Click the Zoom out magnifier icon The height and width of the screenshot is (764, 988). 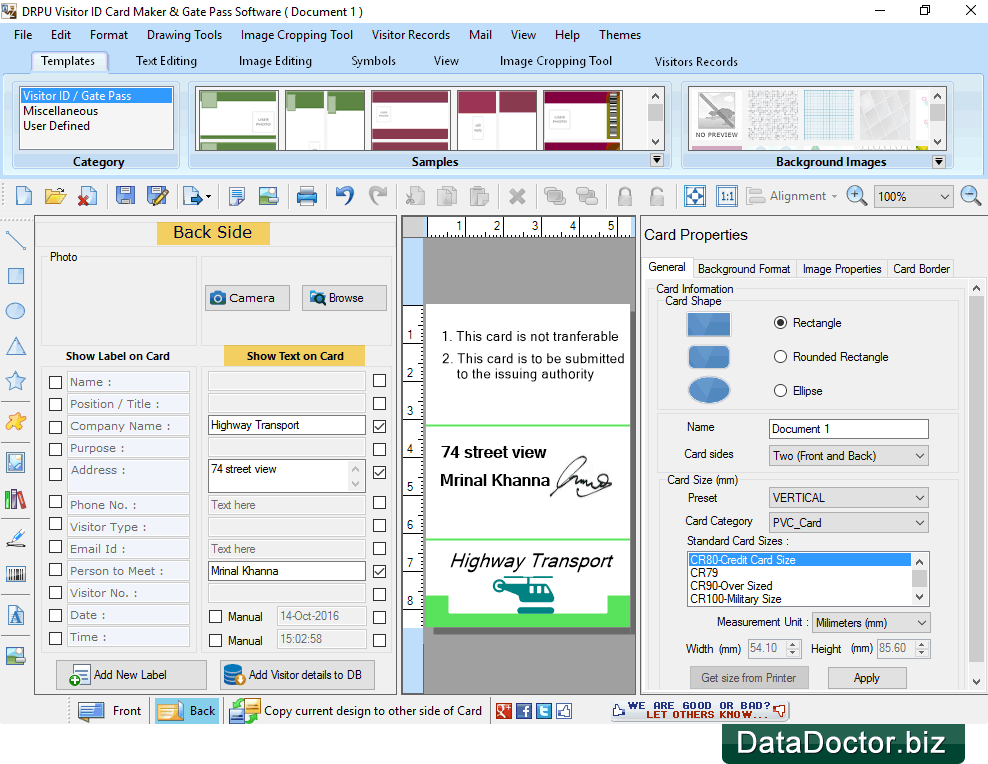[970, 196]
